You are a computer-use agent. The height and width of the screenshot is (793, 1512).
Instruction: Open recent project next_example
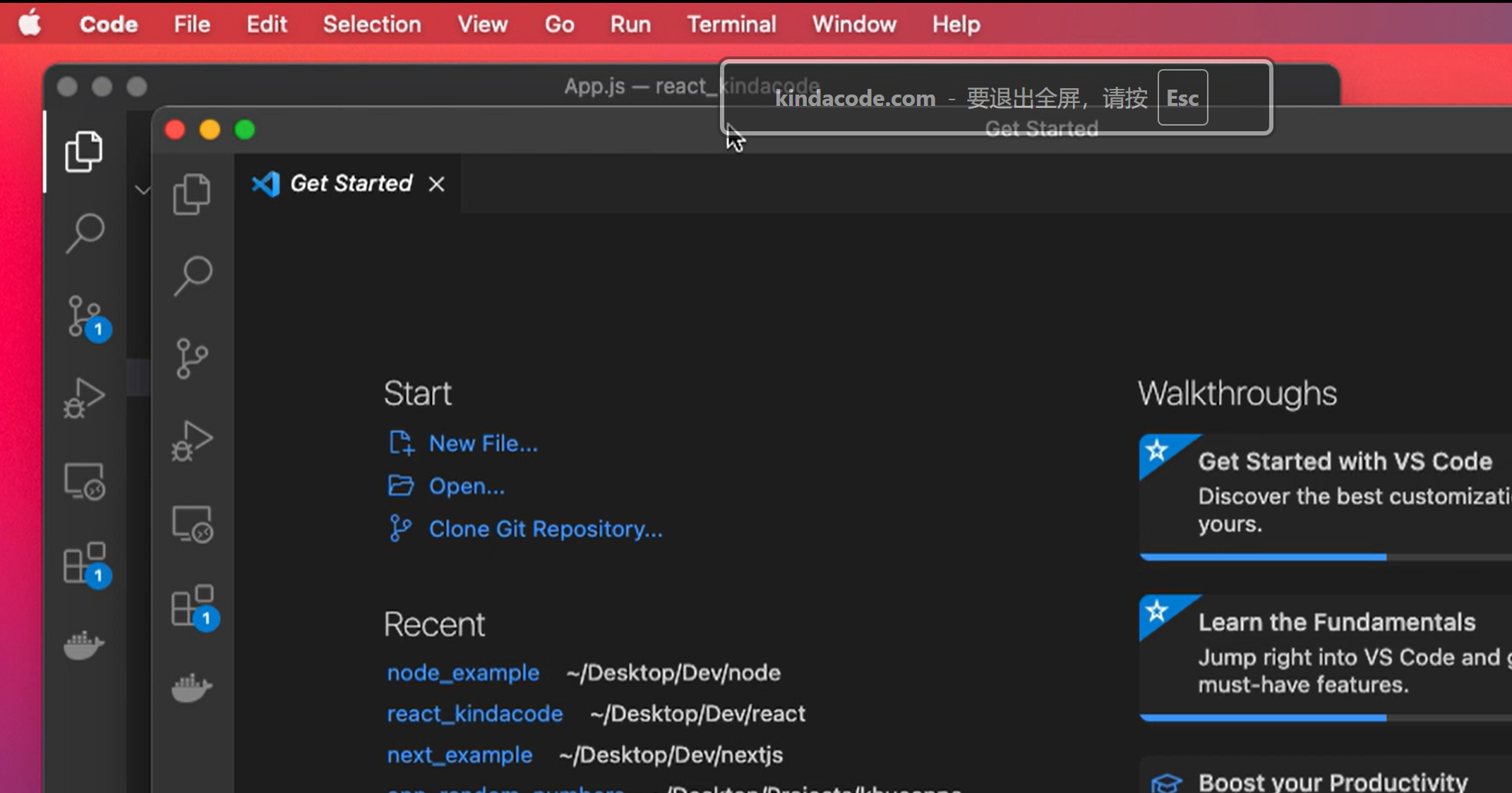coord(460,754)
